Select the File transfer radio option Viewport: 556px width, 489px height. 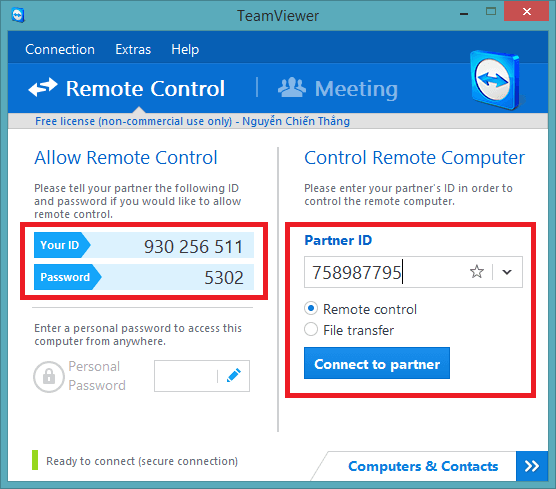tap(311, 329)
